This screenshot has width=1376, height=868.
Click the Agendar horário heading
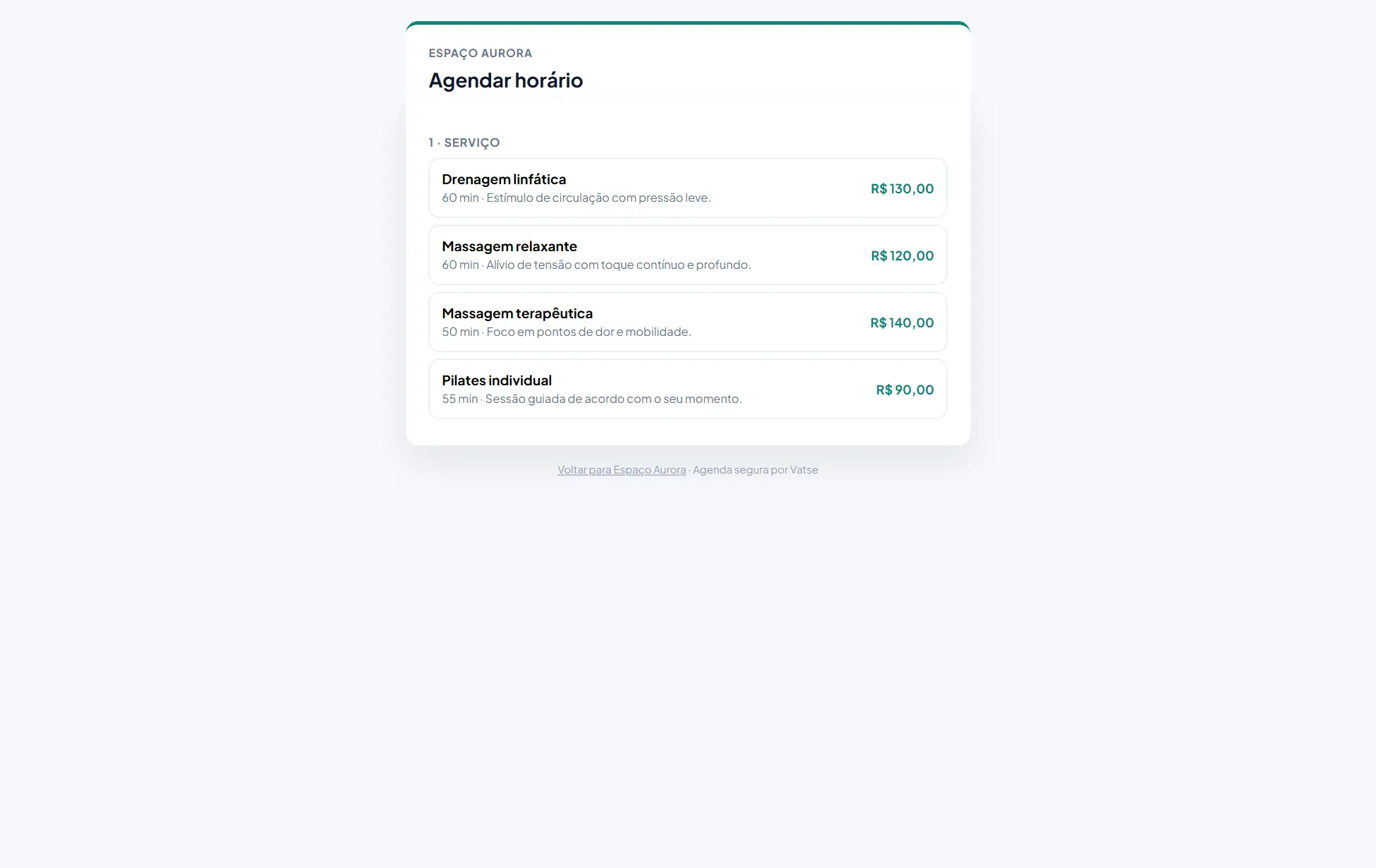tap(506, 80)
